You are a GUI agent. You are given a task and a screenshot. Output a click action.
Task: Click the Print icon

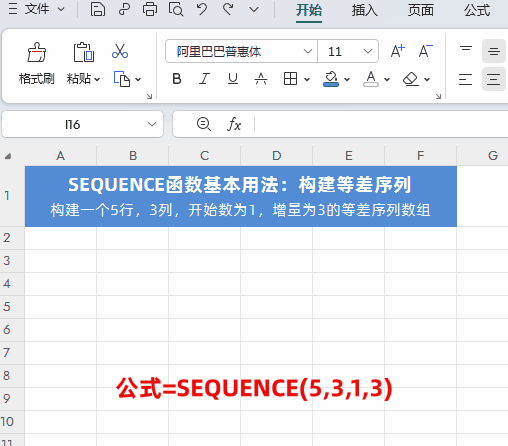tap(150, 9)
